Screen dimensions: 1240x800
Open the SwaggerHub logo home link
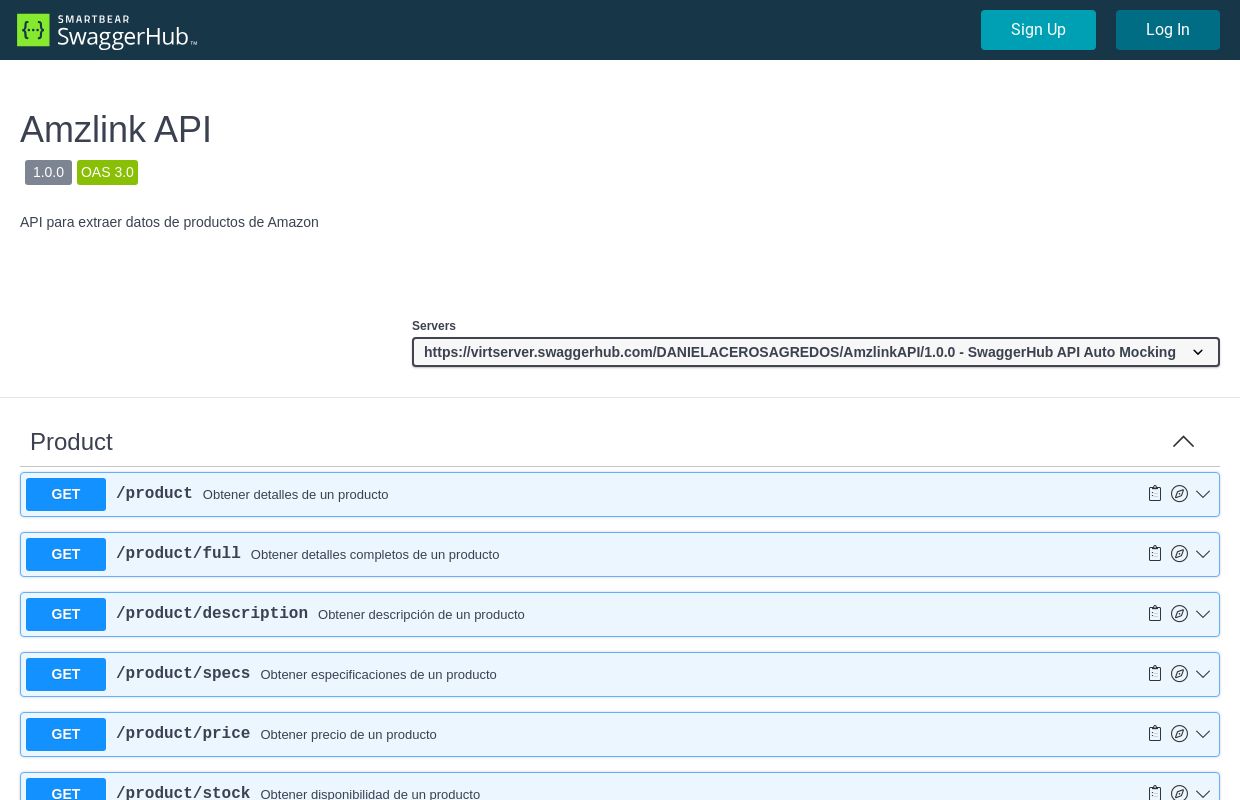pos(107,30)
